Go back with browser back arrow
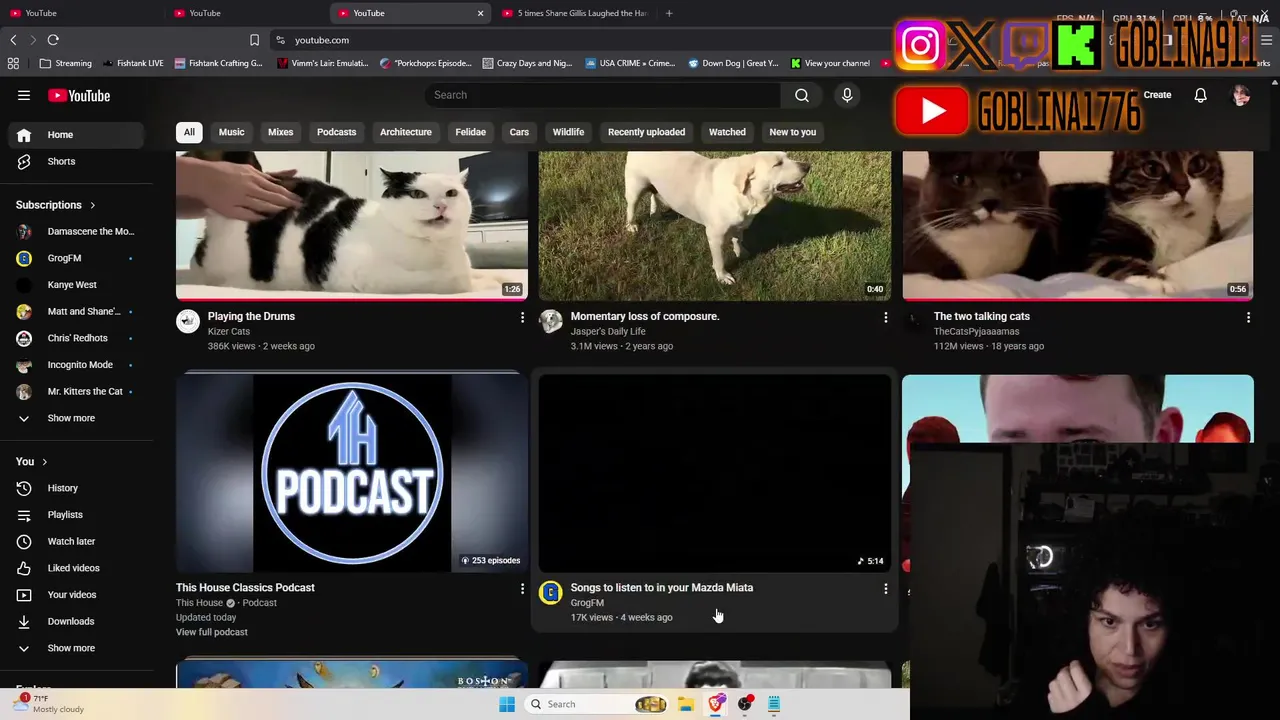This screenshot has height=720, width=1280. click(13, 40)
